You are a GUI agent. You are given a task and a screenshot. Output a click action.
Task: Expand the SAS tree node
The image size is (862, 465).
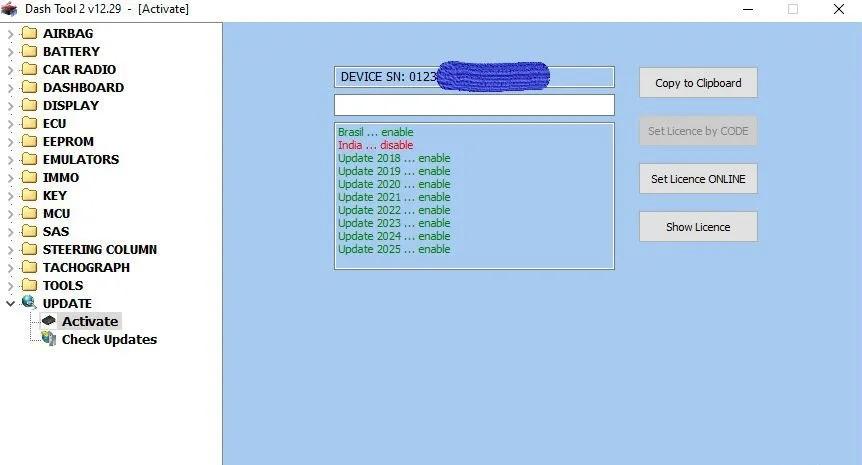point(10,232)
